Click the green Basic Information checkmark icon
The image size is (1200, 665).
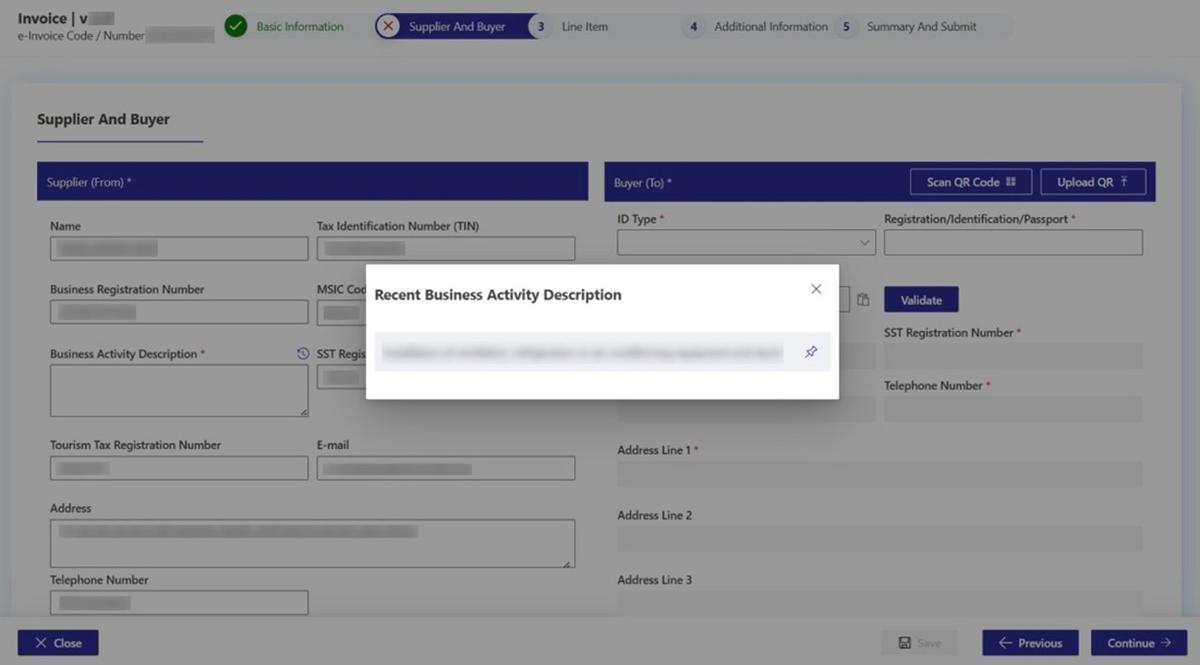click(x=235, y=27)
